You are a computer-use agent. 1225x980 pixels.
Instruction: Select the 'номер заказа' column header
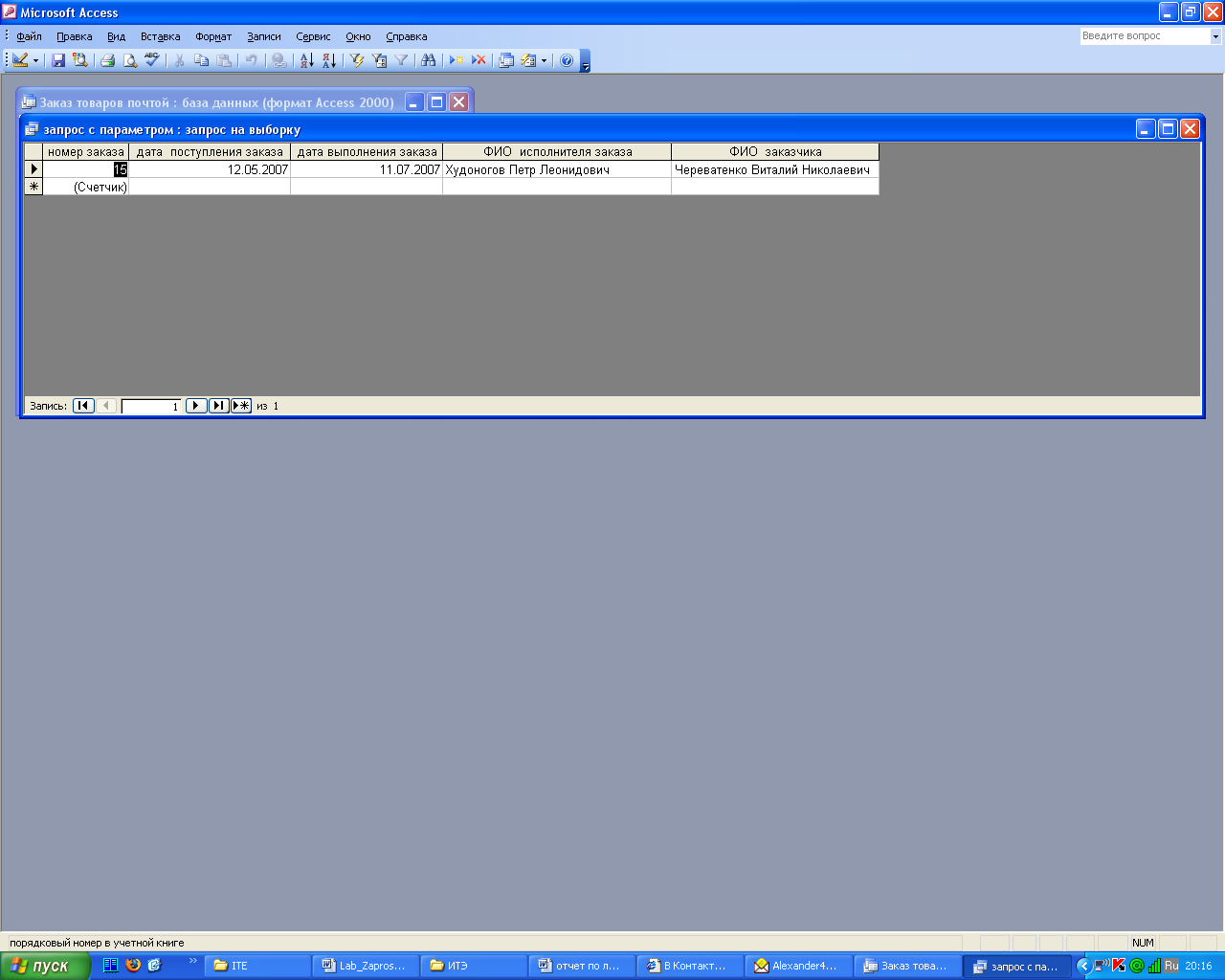pos(86,151)
